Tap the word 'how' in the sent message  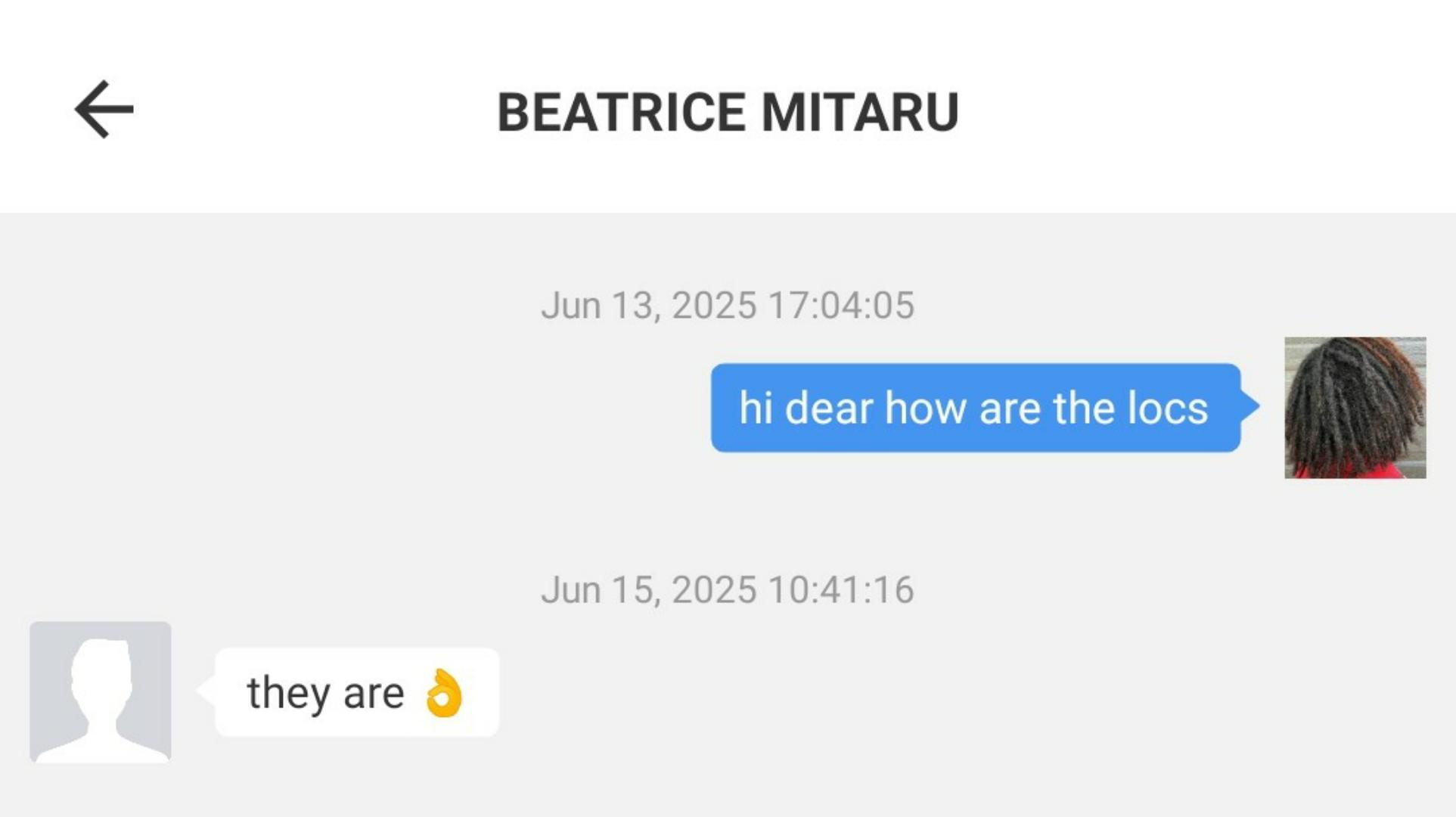[x=926, y=408]
